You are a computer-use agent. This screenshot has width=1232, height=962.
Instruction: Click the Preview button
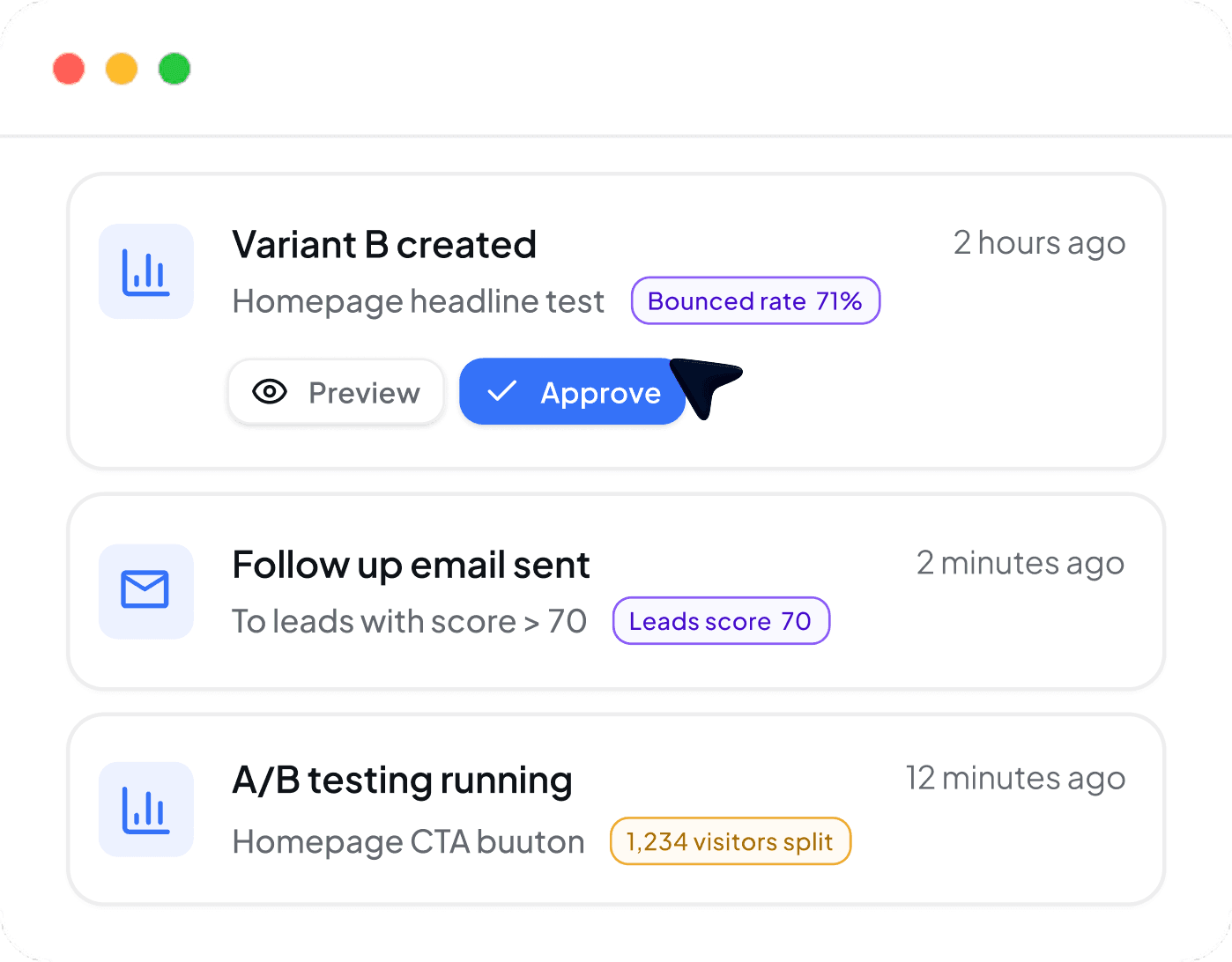point(336,392)
